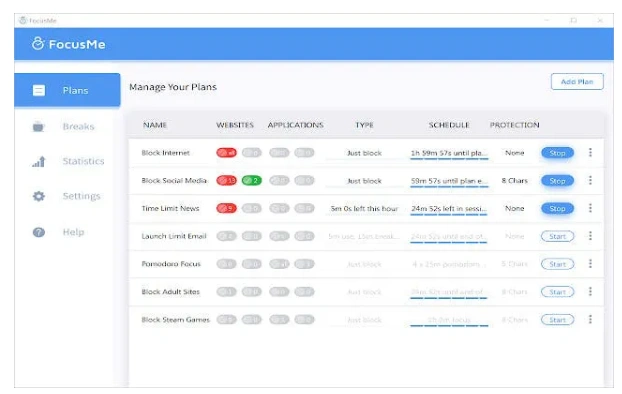Select the Block Adult Sites plan name
Screen dimensions: 622x394
[x=171, y=292]
